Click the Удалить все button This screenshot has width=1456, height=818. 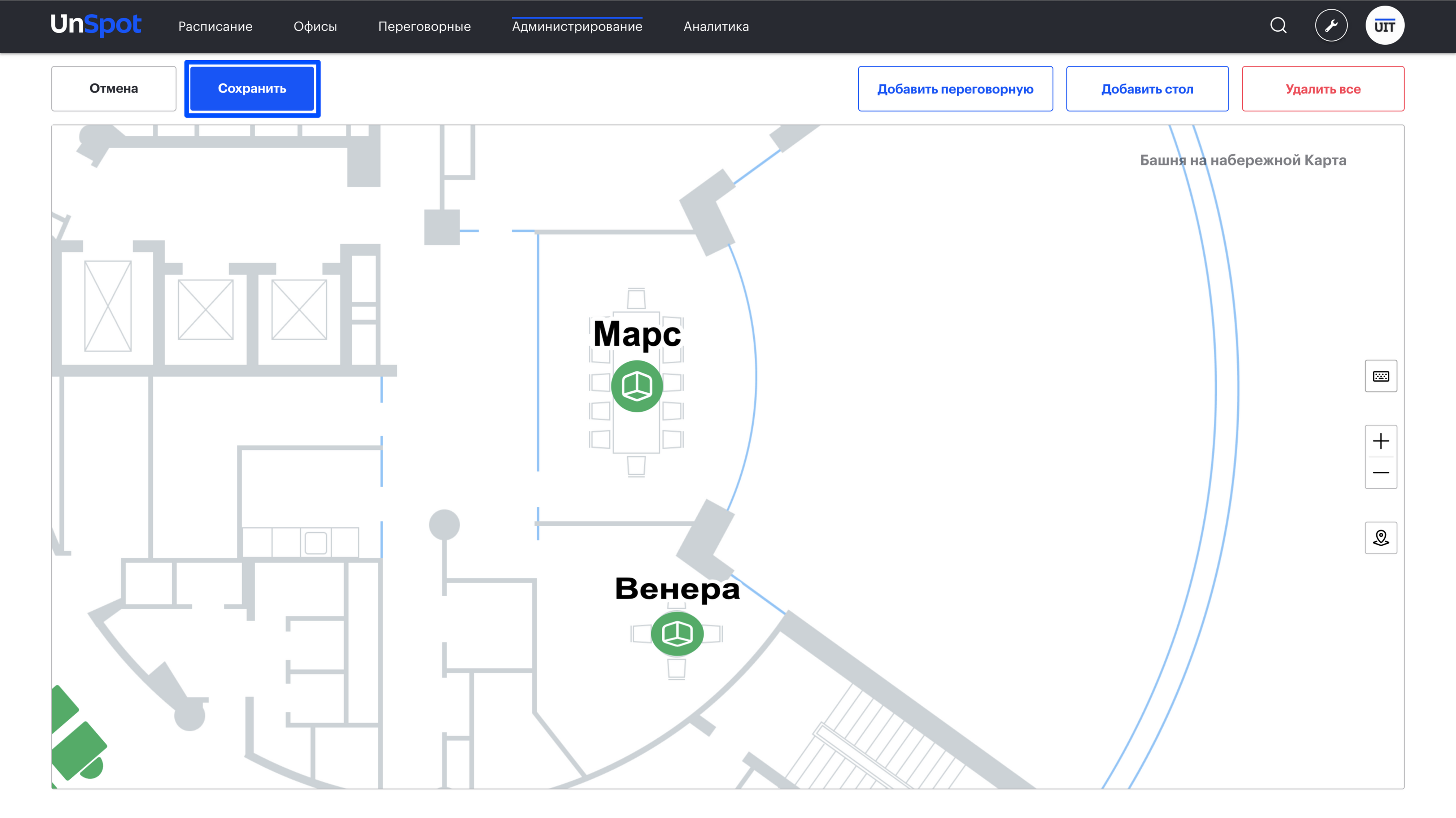point(1323,89)
